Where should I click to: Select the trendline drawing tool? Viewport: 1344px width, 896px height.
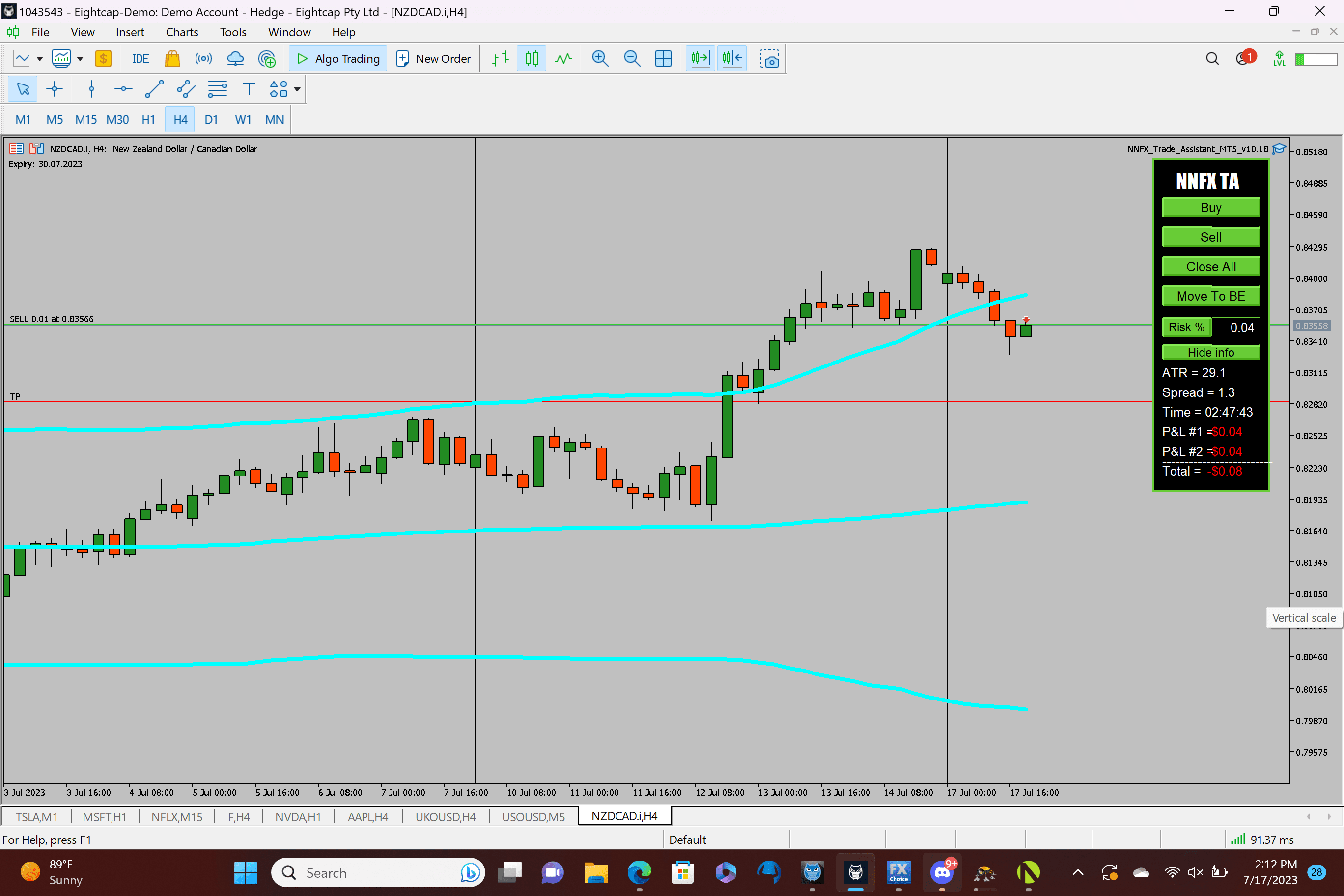point(154,89)
